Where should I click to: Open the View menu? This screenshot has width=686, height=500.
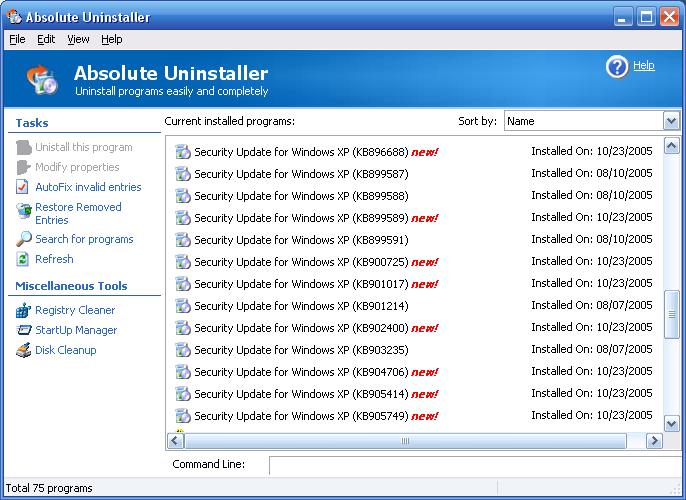coord(78,39)
